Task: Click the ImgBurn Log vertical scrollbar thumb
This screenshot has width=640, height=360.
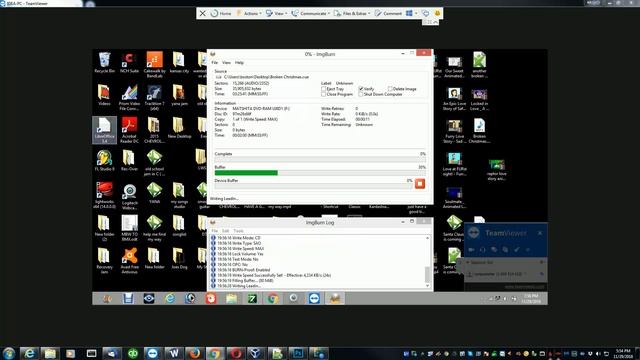Action: (427, 274)
